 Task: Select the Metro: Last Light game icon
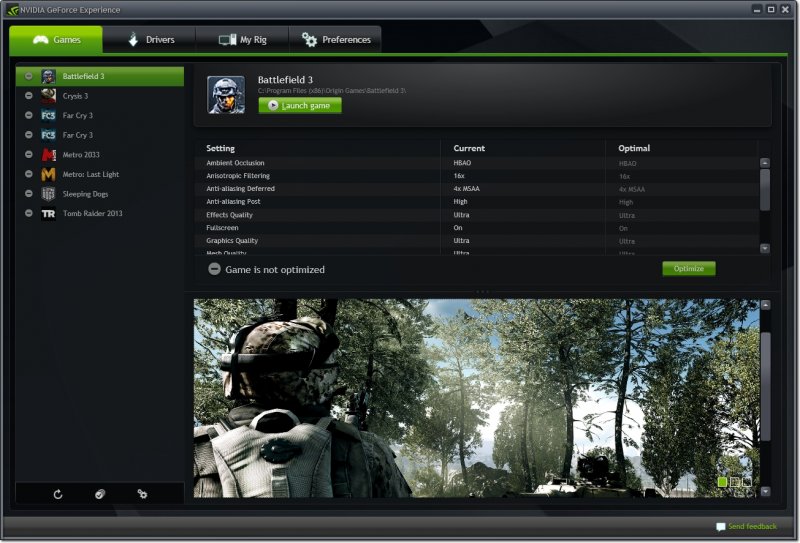pyautogui.click(x=48, y=175)
